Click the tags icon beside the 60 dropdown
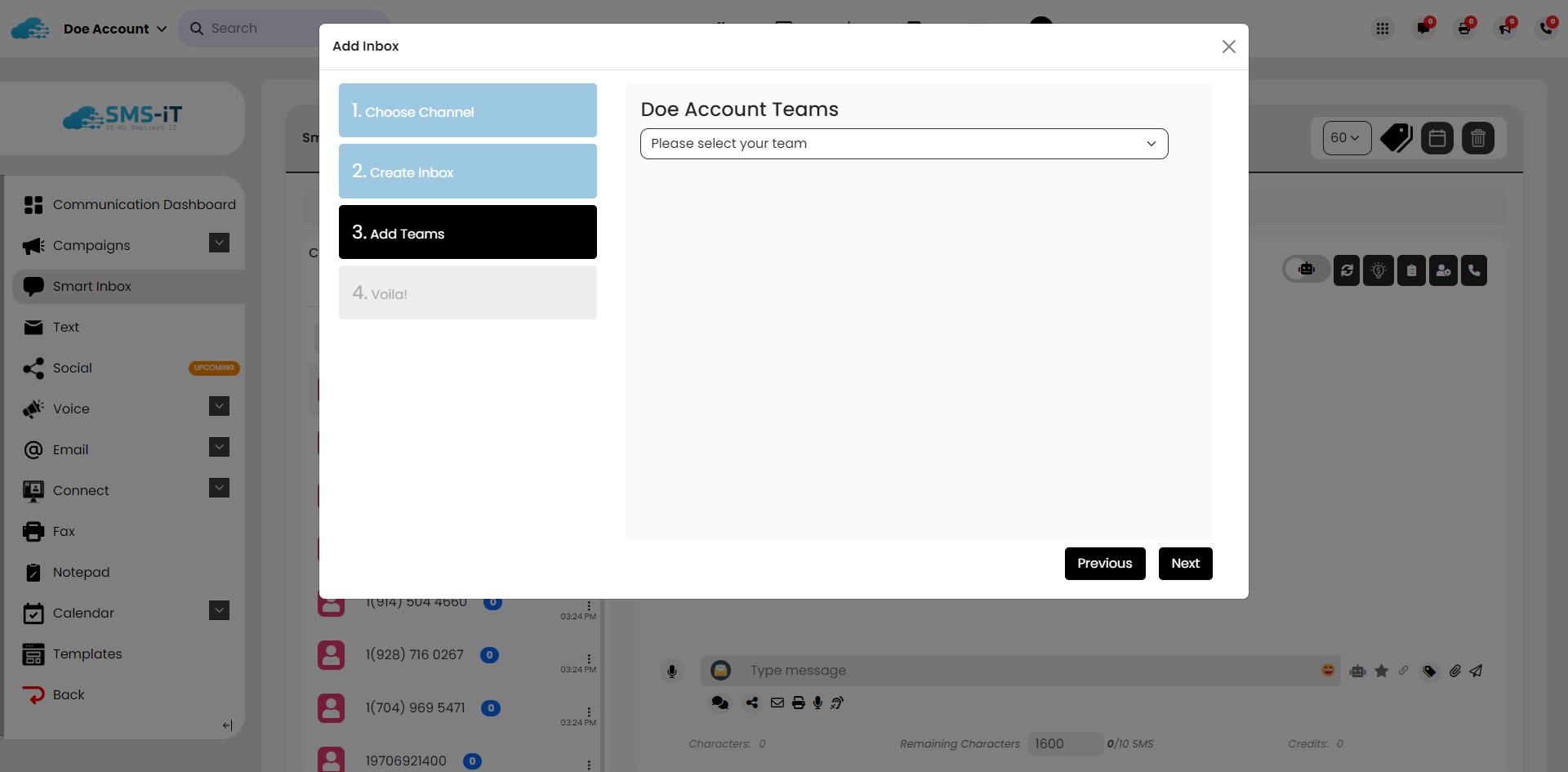The height and width of the screenshot is (772, 1568). 1396,138
